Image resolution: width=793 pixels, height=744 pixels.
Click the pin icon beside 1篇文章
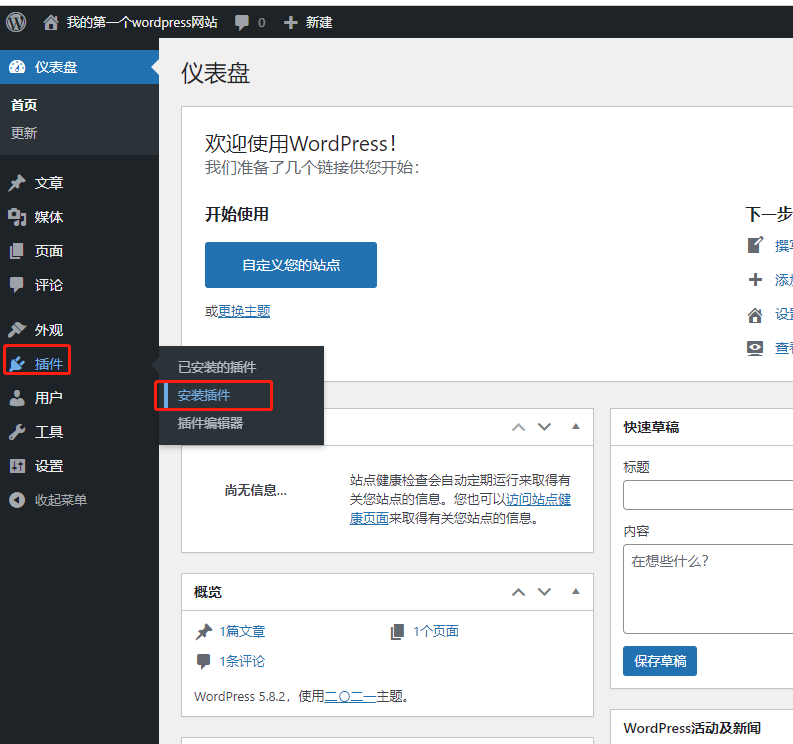click(204, 632)
